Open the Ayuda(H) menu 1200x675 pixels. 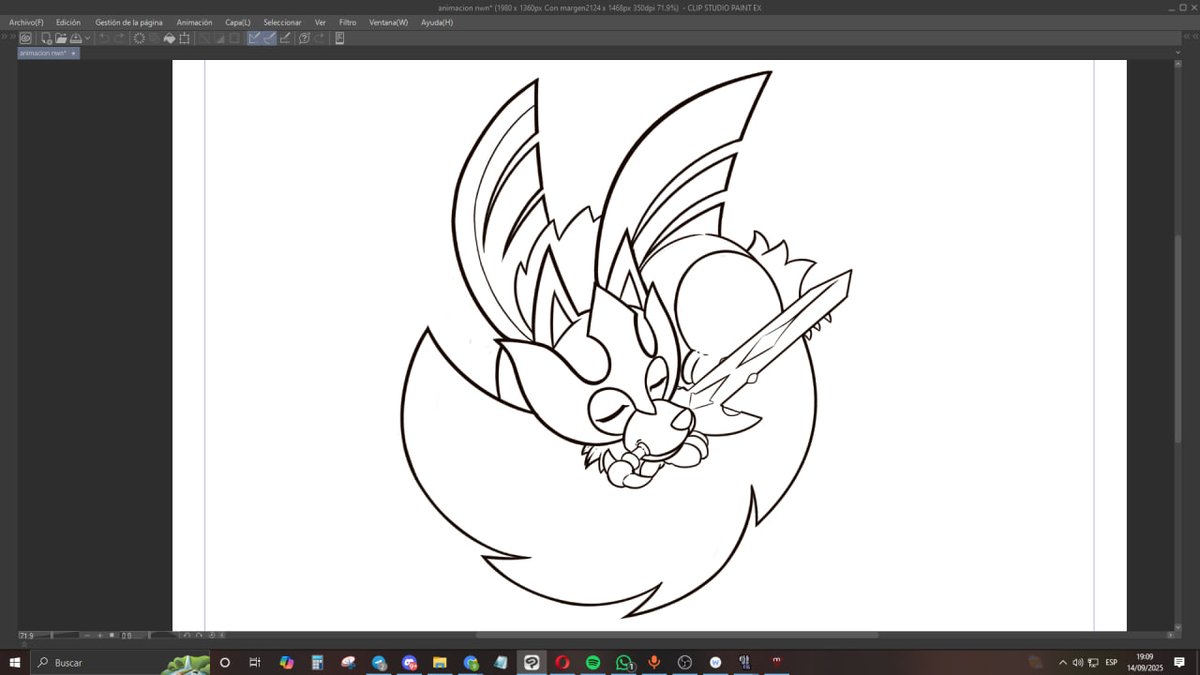click(x=436, y=22)
